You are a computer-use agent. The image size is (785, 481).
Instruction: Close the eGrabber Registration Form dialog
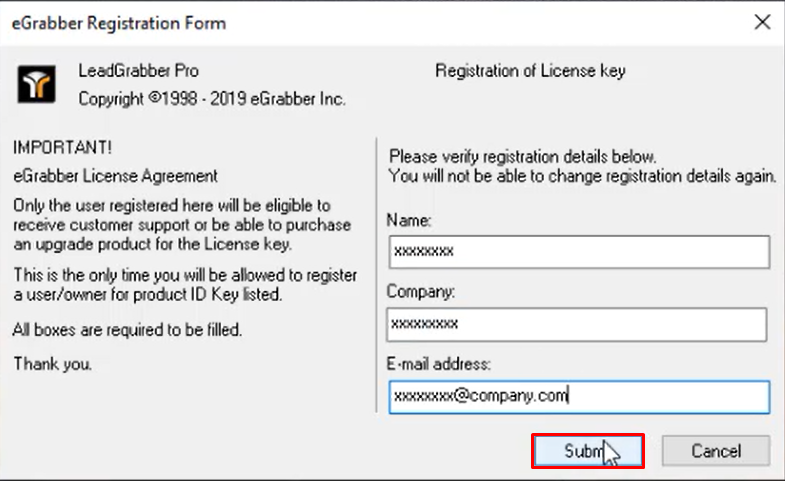pyautogui.click(x=762, y=22)
